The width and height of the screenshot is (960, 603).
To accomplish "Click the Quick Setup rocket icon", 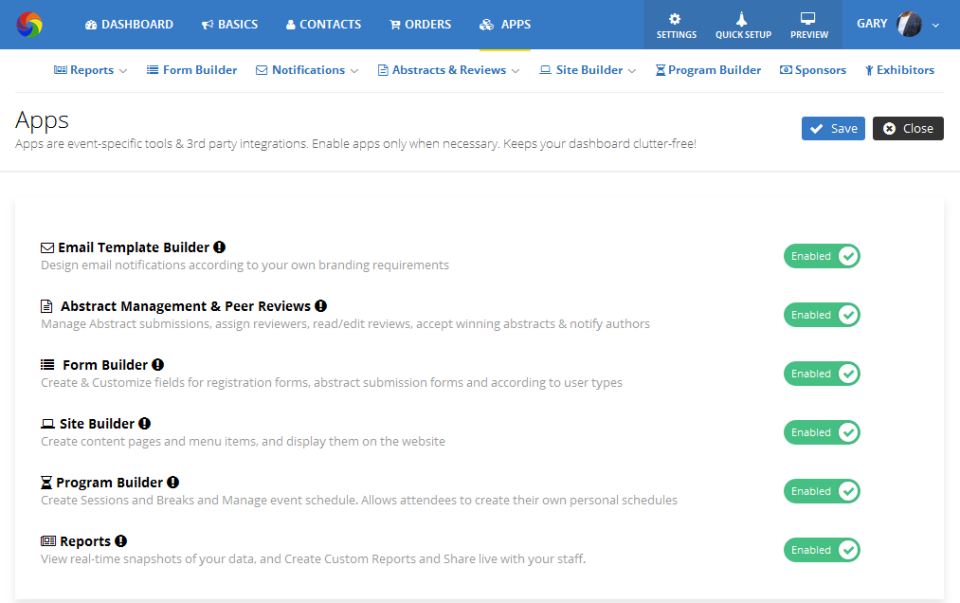I will pos(742,17).
